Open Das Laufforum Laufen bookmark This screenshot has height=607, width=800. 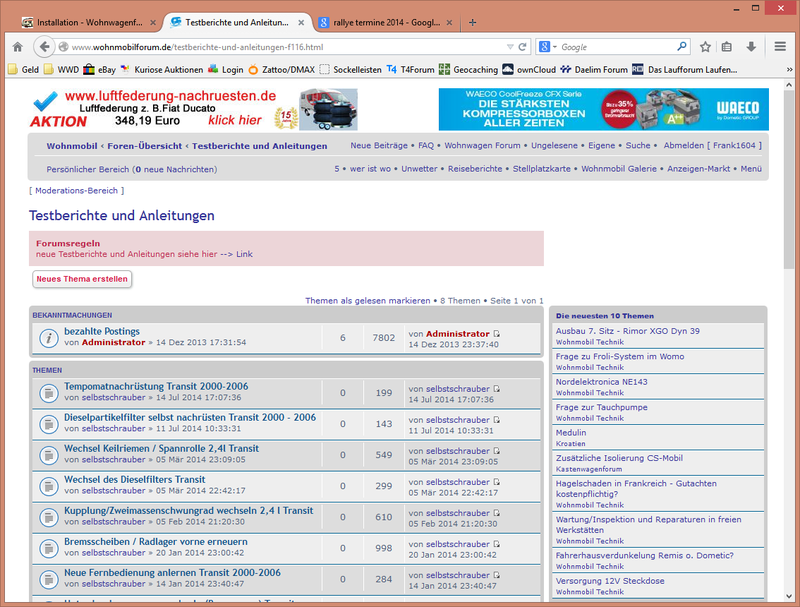[x=685, y=69]
